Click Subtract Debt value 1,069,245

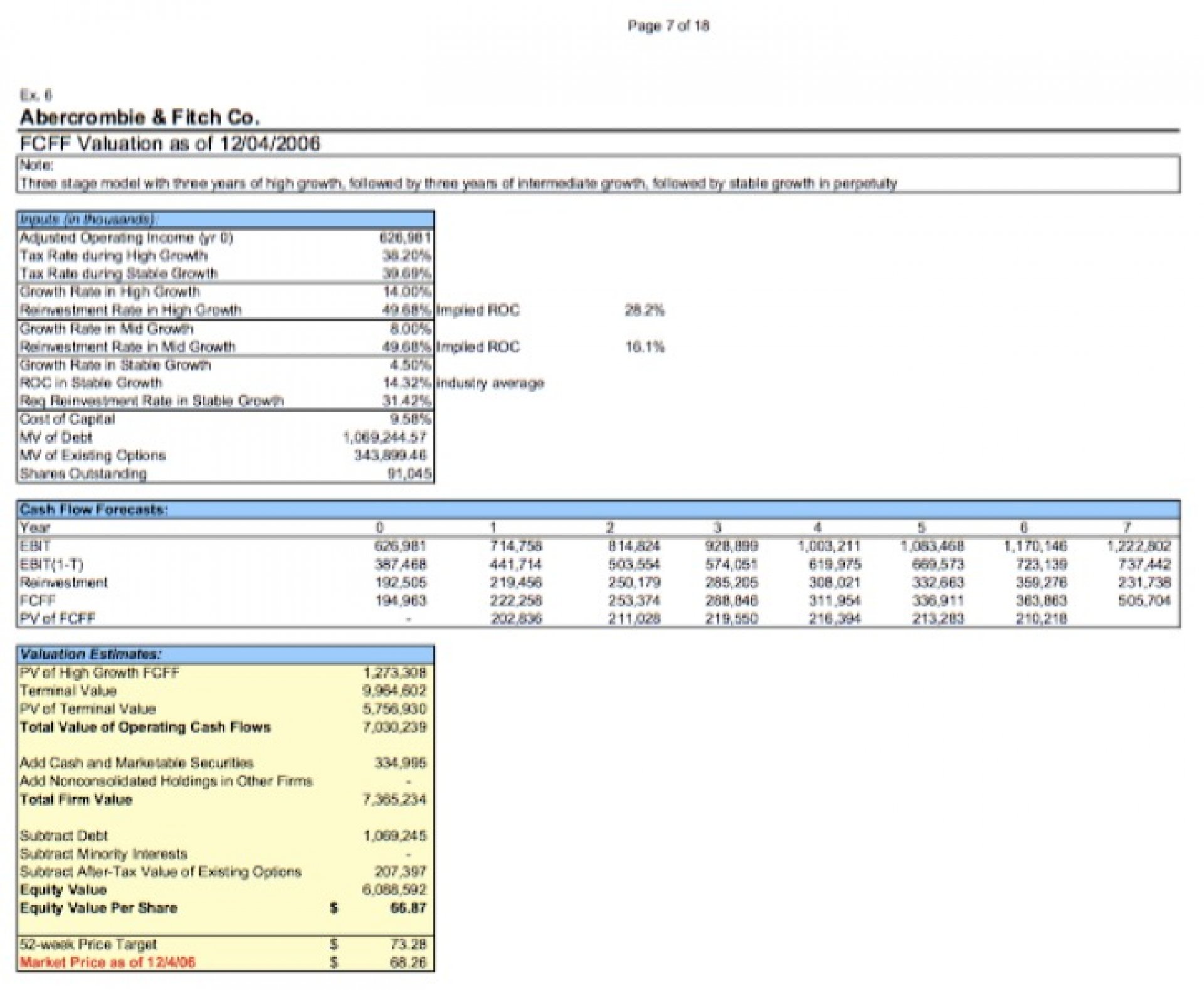click(394, 836)
